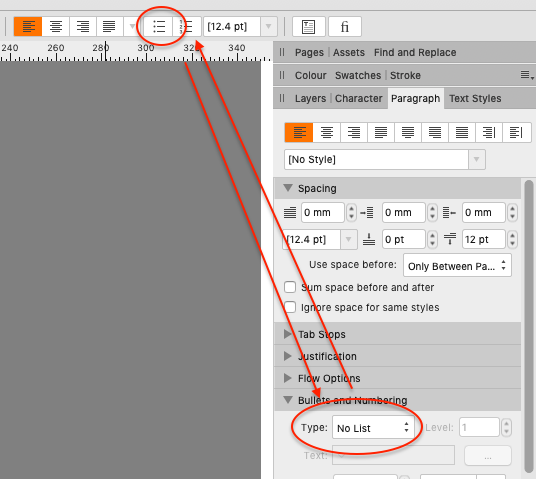
Task: Switch to the Character tab
Action: pos(359,98)
